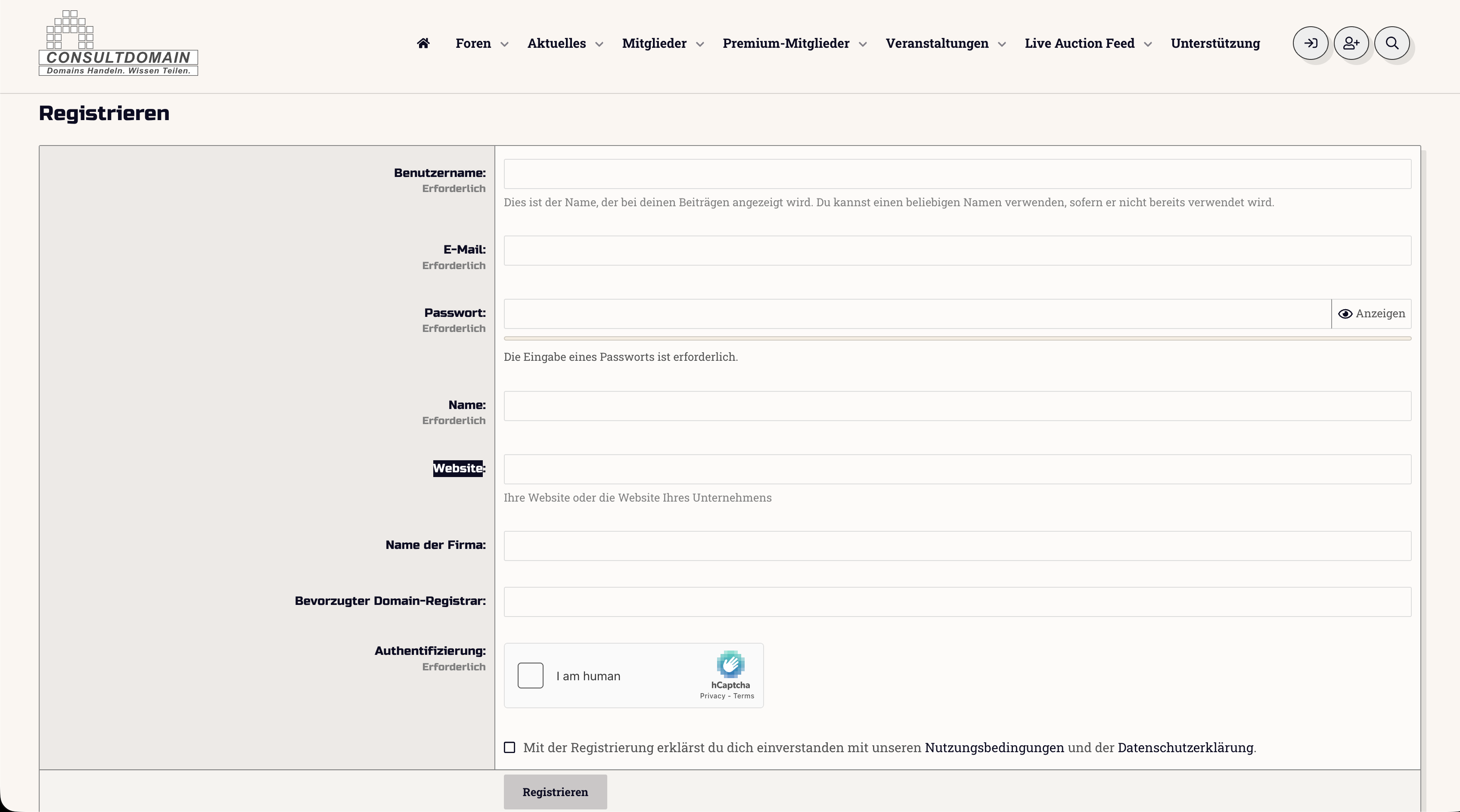The width and height of the screenshot is (1460, 812).
Task: Click the home icon in navigation
Action: tap(423, 43)
